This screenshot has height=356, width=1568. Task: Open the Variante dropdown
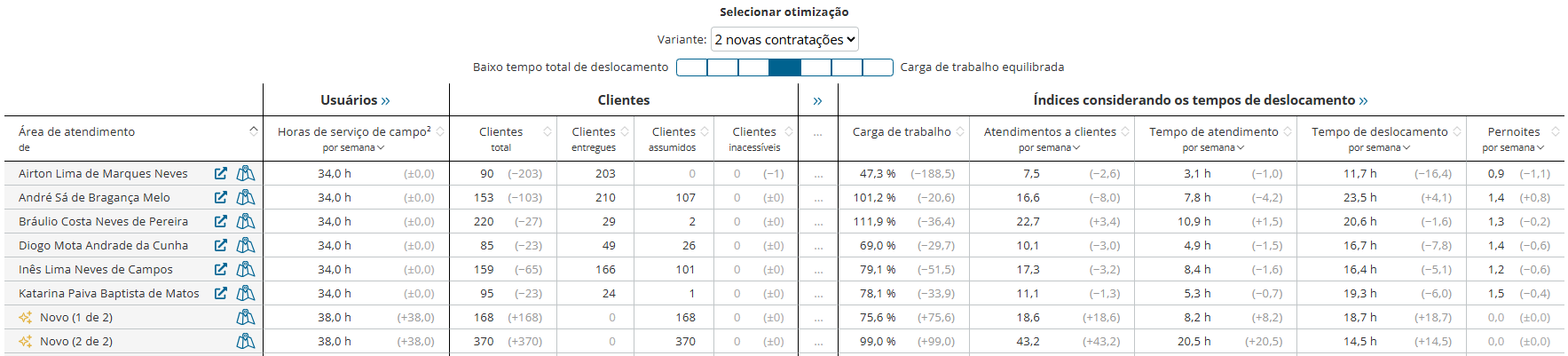point(784,40)
